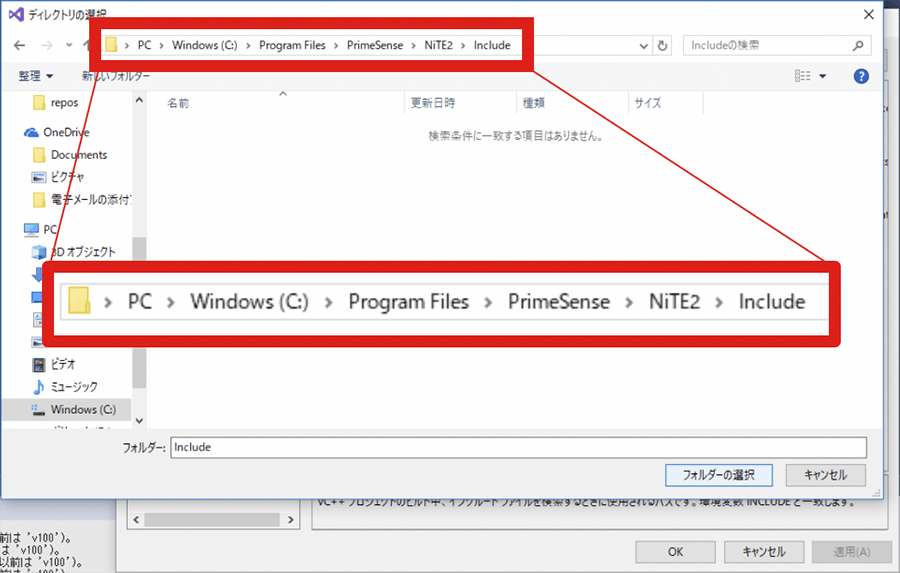Viewport: 900px width, 573px height.
Task: Click the navigation pane scroll down arrow
Action: tap(139, 421)
